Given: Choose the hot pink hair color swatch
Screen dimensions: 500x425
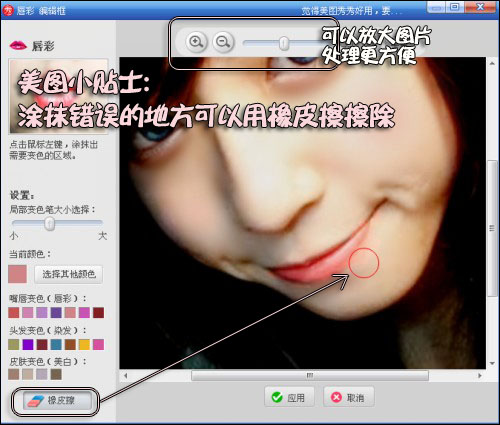Looking at the screenshot, I should pos(99,344).
